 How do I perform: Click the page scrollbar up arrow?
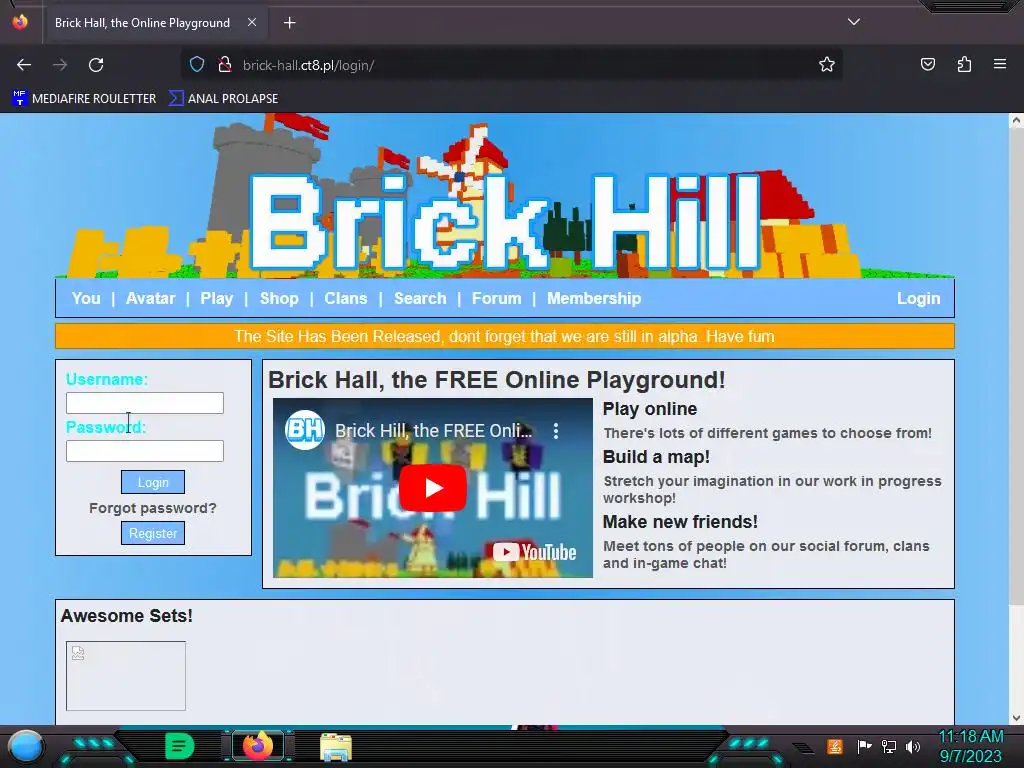point(1016,120)
